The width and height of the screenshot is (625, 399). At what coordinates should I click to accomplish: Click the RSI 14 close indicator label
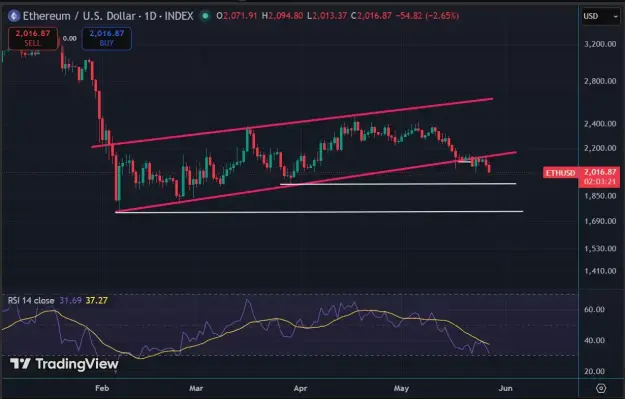[x=31, y=301]
